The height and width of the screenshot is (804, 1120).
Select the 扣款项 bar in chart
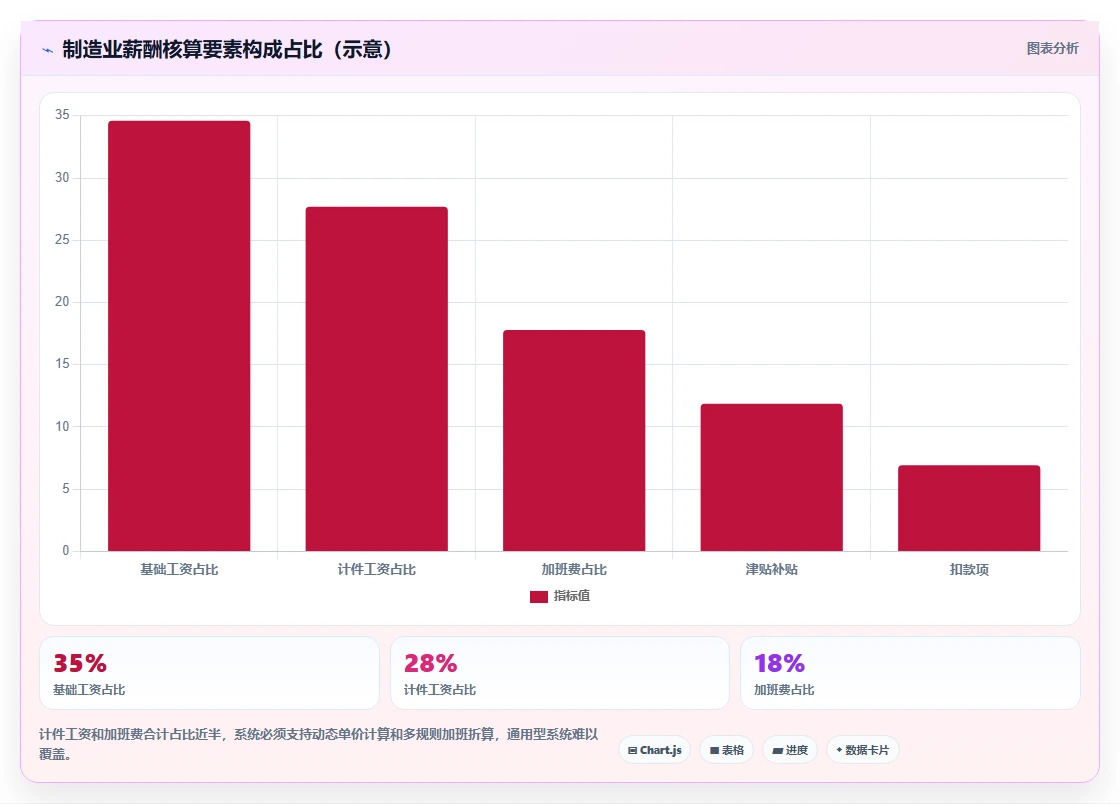pyautogui.click(x=969, y=508)
